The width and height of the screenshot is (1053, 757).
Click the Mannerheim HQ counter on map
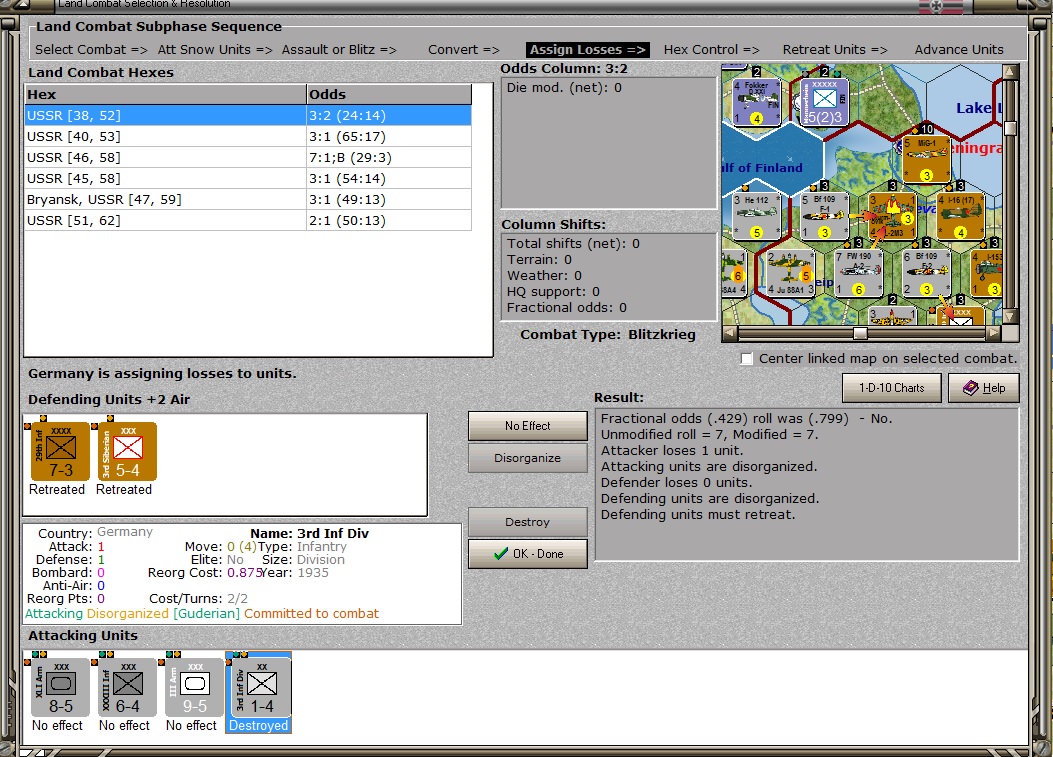824,102
